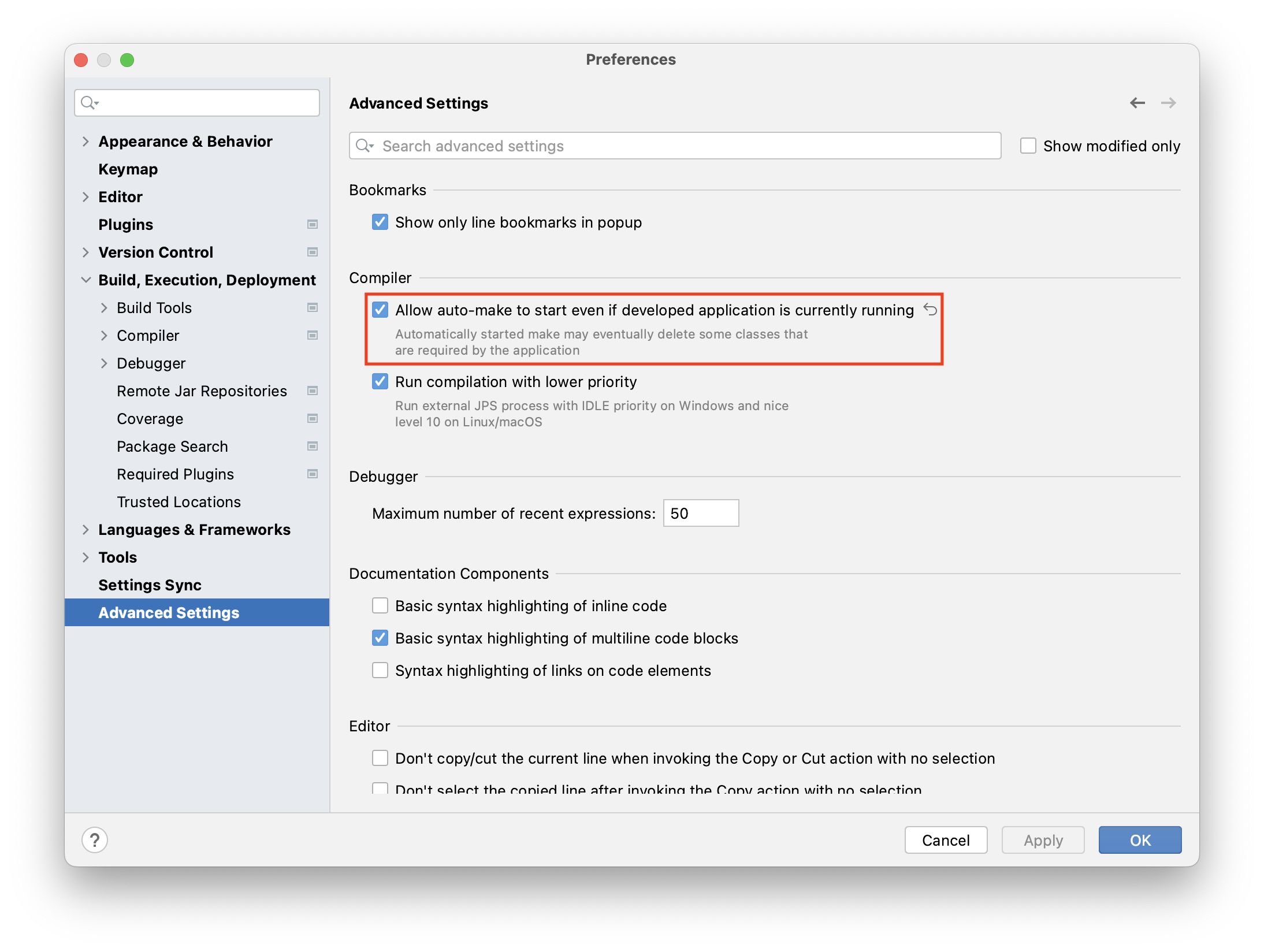Click the project-level icon next to Plugins

[x=313, y=224]
